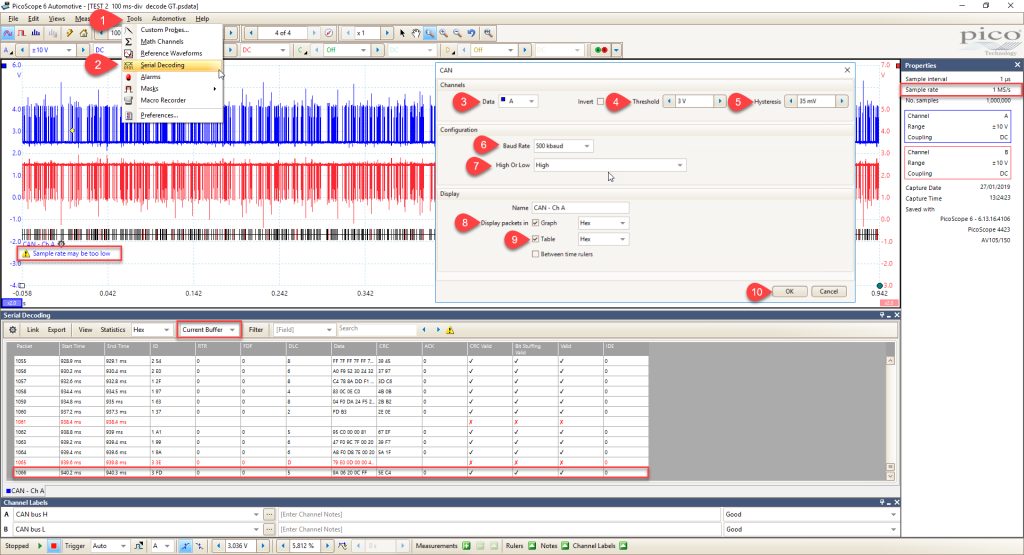Enable Between time rulers checkbox
The width and height of the screenshot is (1024, 555).
tap(536, 254)
